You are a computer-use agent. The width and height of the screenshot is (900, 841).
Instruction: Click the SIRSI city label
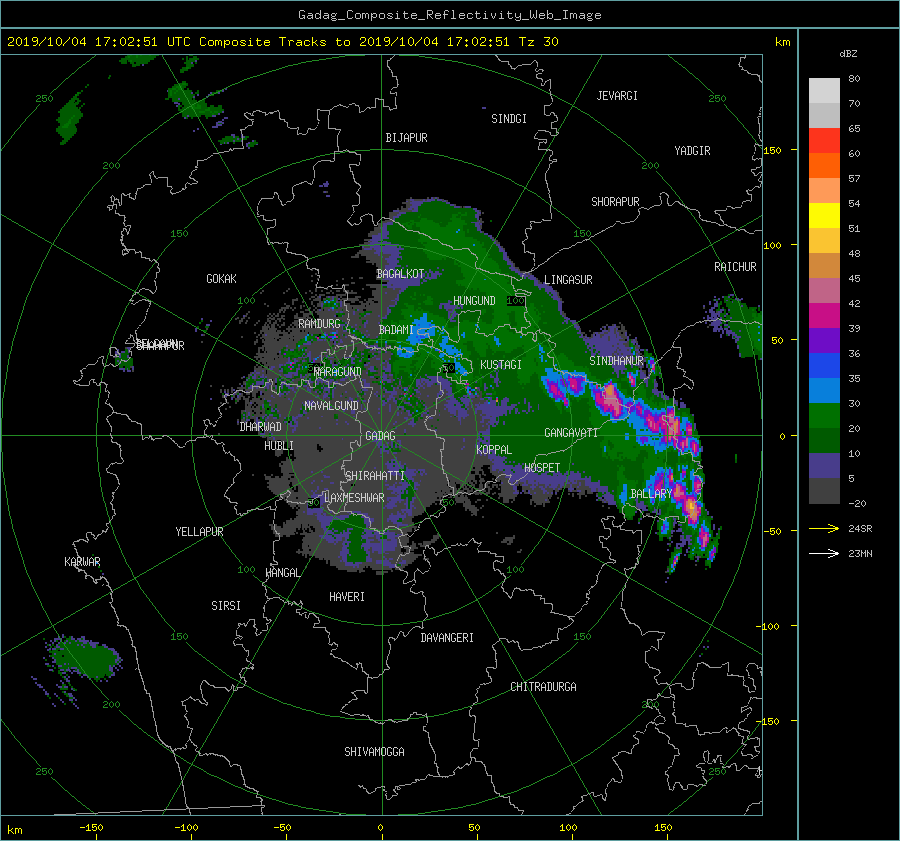(226, 606)
